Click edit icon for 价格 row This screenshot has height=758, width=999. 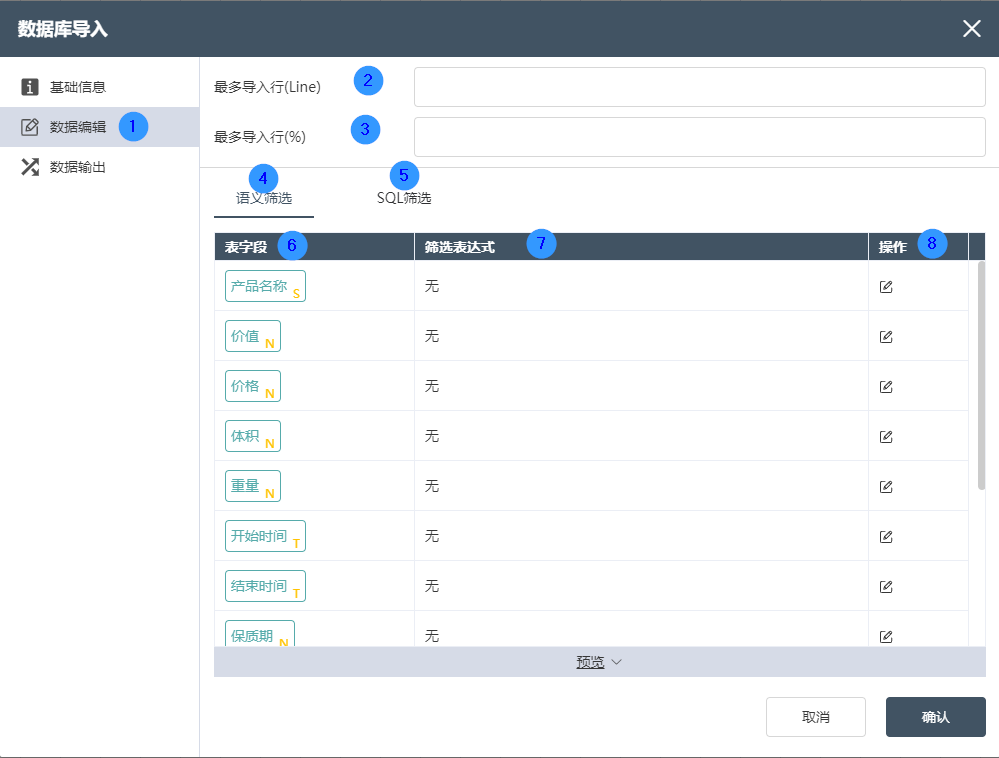886,387
